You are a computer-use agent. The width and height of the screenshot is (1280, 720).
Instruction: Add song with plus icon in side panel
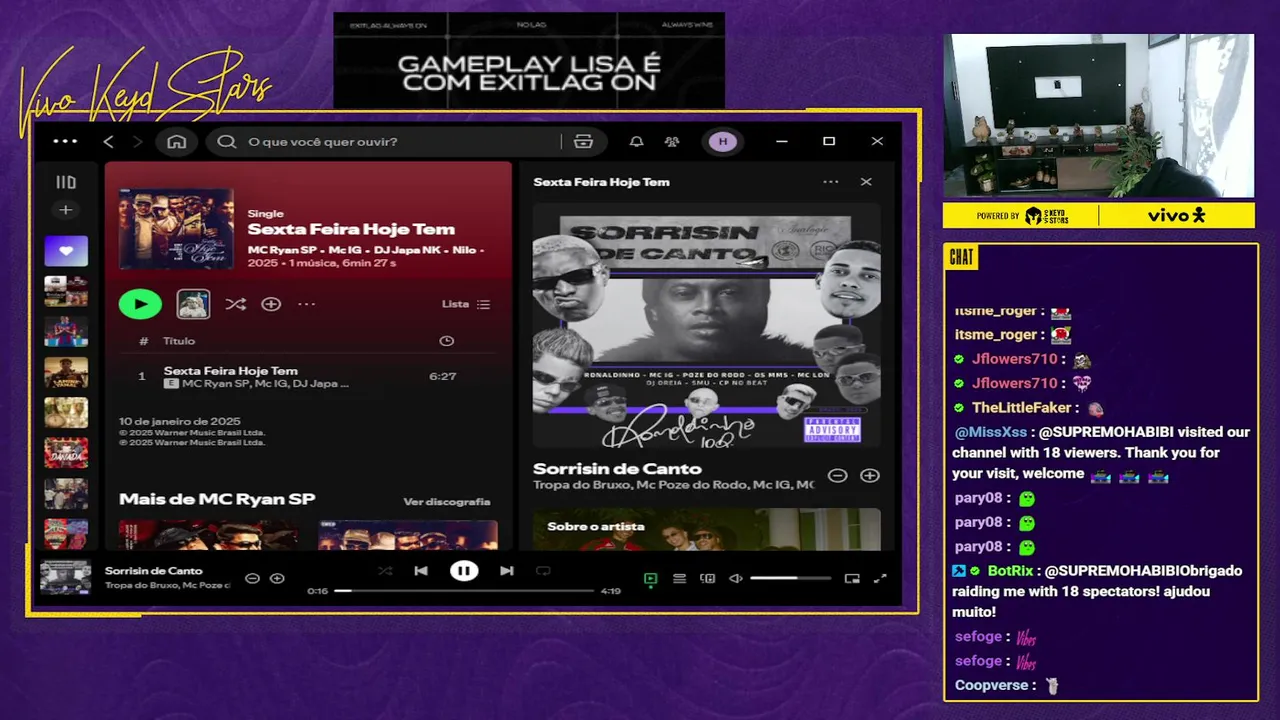click(x=870, y=476)
